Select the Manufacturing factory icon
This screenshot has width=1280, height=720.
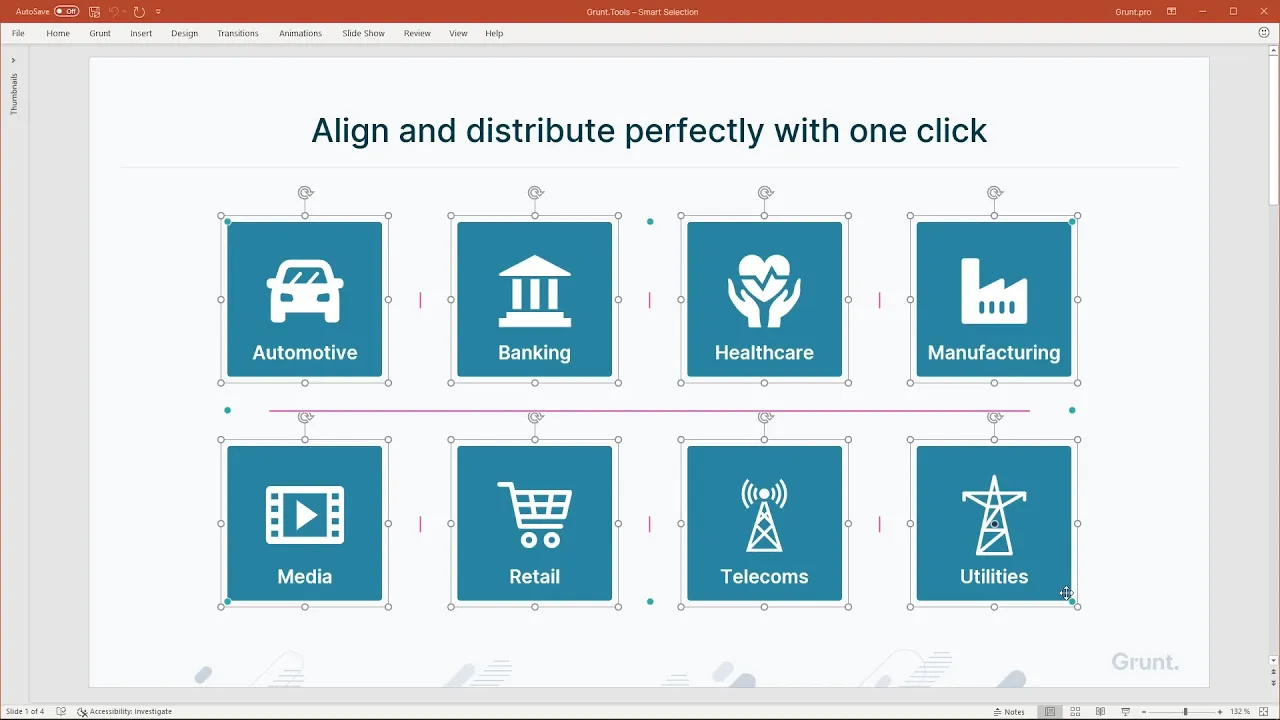[x=994, y=291]
